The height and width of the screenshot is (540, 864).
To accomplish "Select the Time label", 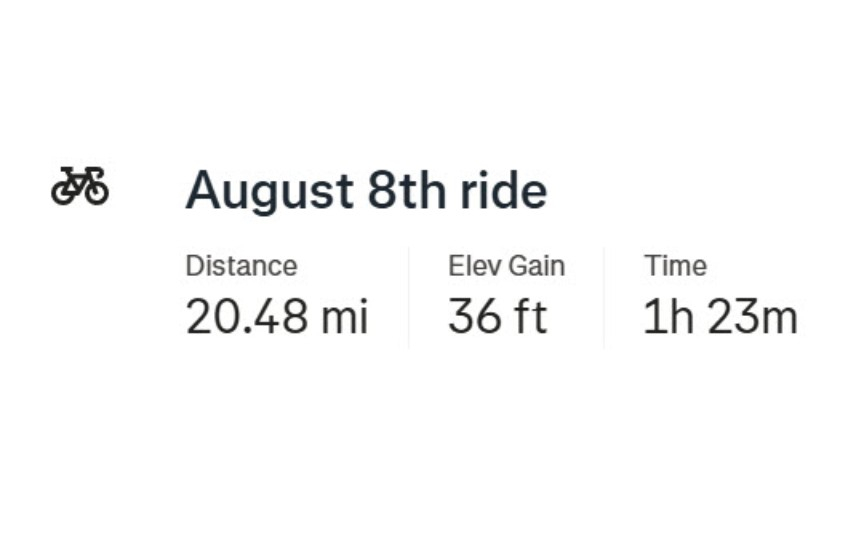I will point(676,266).
